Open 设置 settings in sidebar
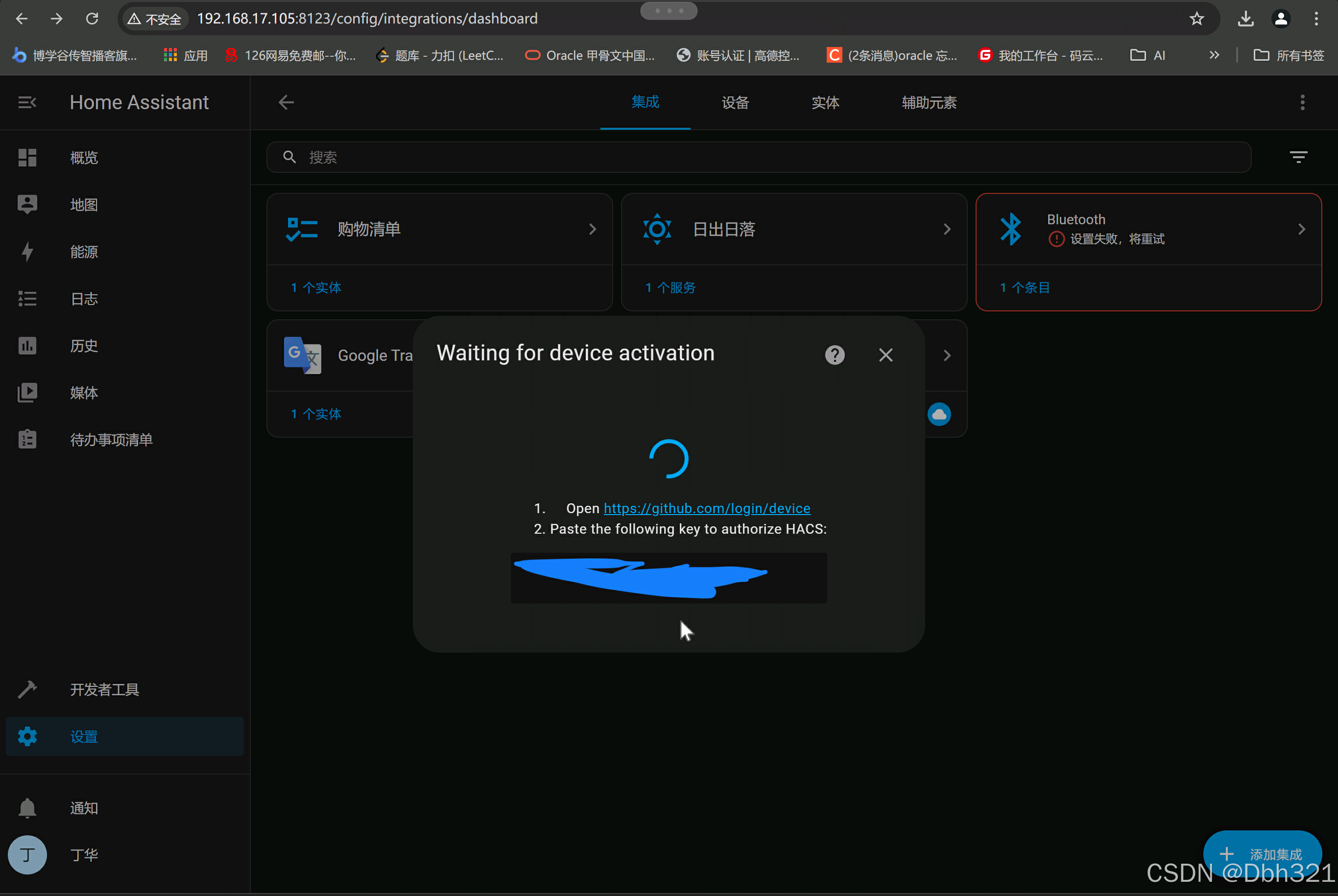The image size is (1338, 896). pyautogui.click(x=124, y=736)
